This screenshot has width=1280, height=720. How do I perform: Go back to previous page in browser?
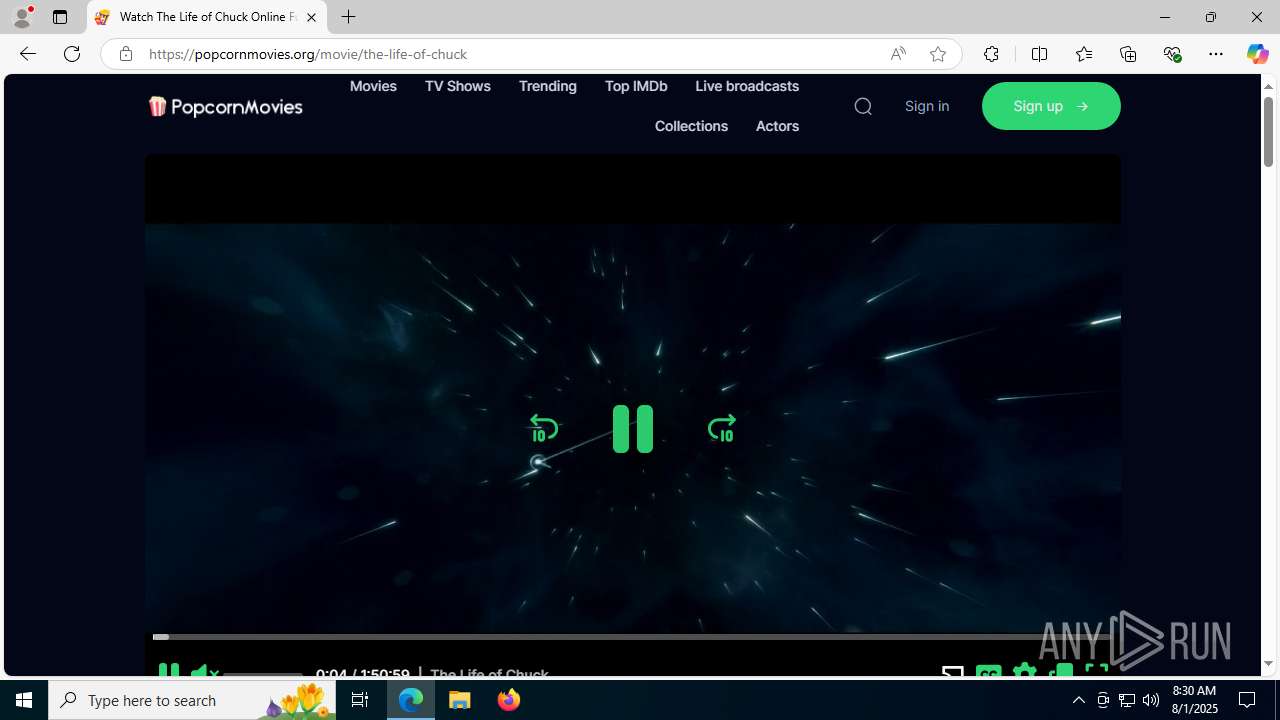pos(27,54)
